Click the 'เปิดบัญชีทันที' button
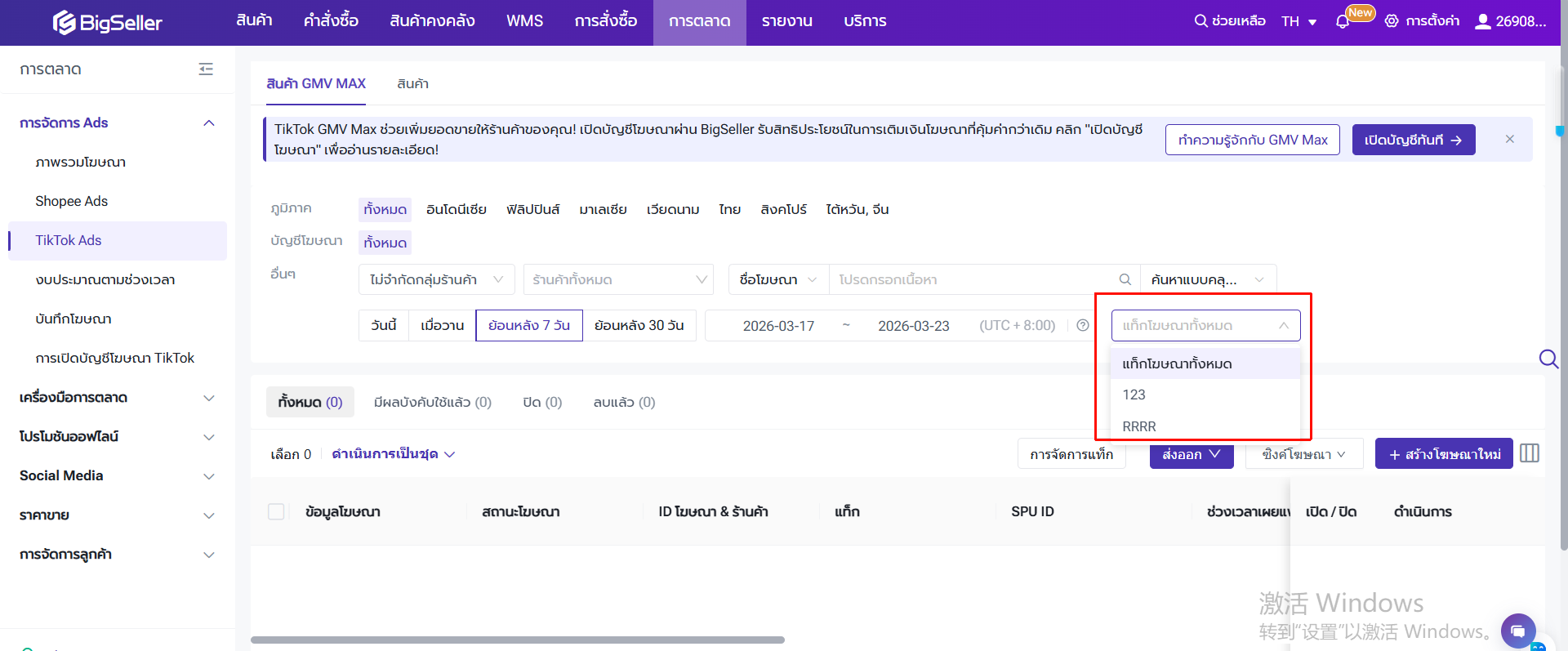 1413,140
